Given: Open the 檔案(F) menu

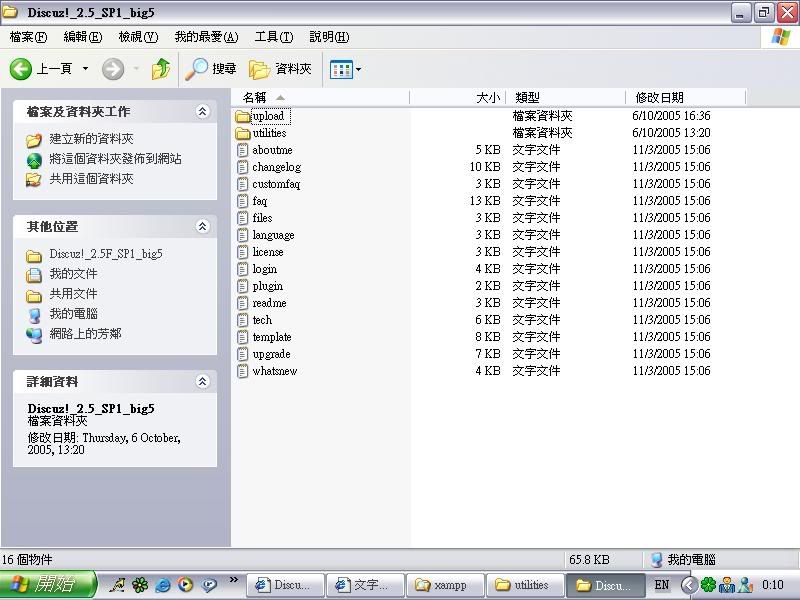Looking at the screenshot, I should pos(28,37).
